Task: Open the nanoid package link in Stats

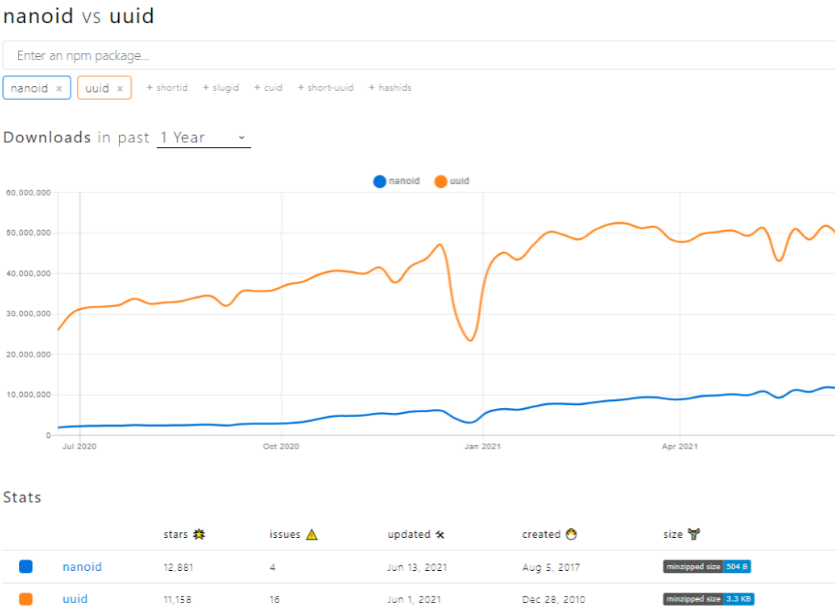Action: tap(82, 567)
